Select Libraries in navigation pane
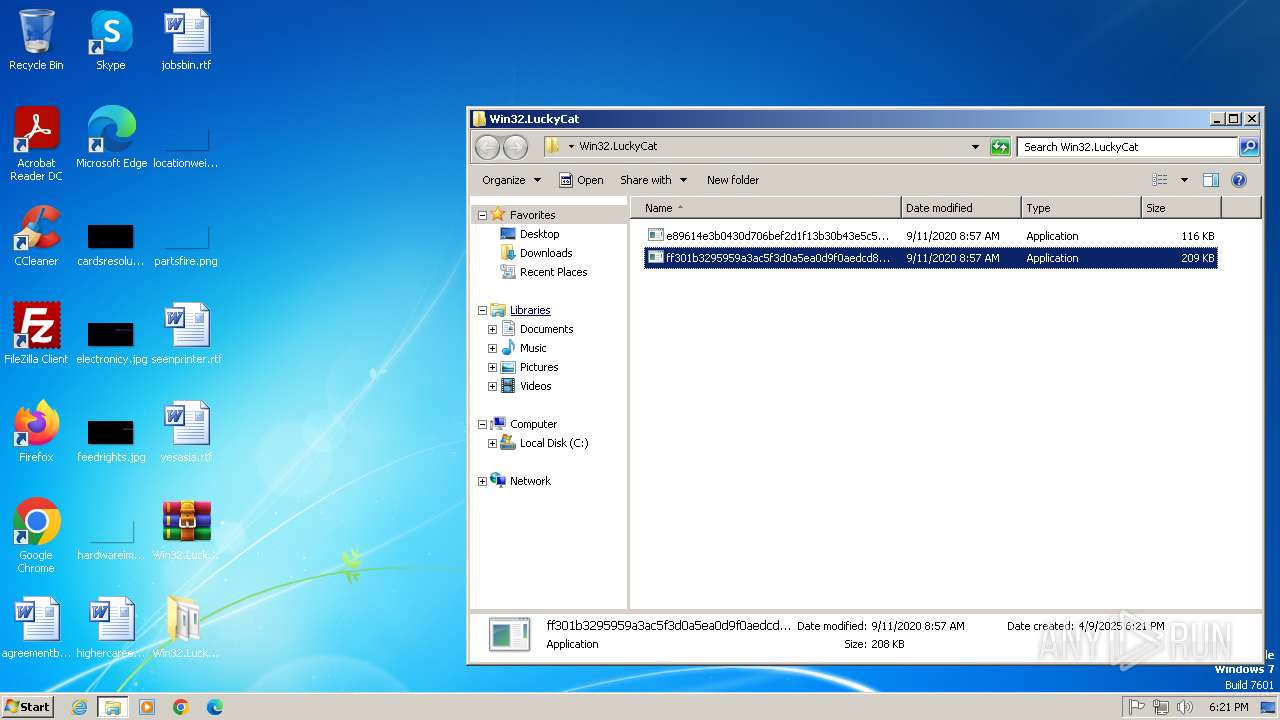 click(x=530, y=310)
